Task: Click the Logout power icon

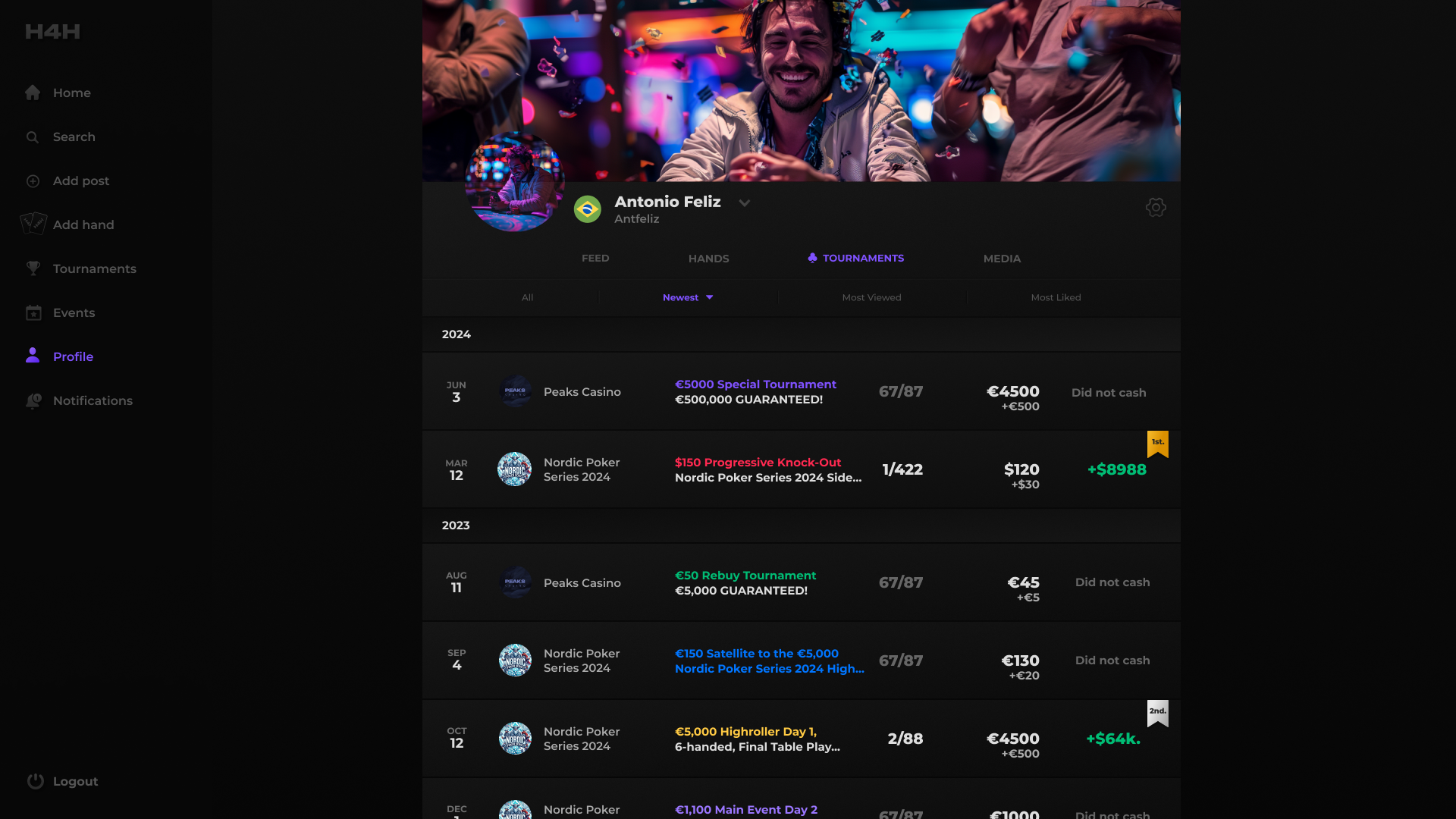Action: (36, 781)
